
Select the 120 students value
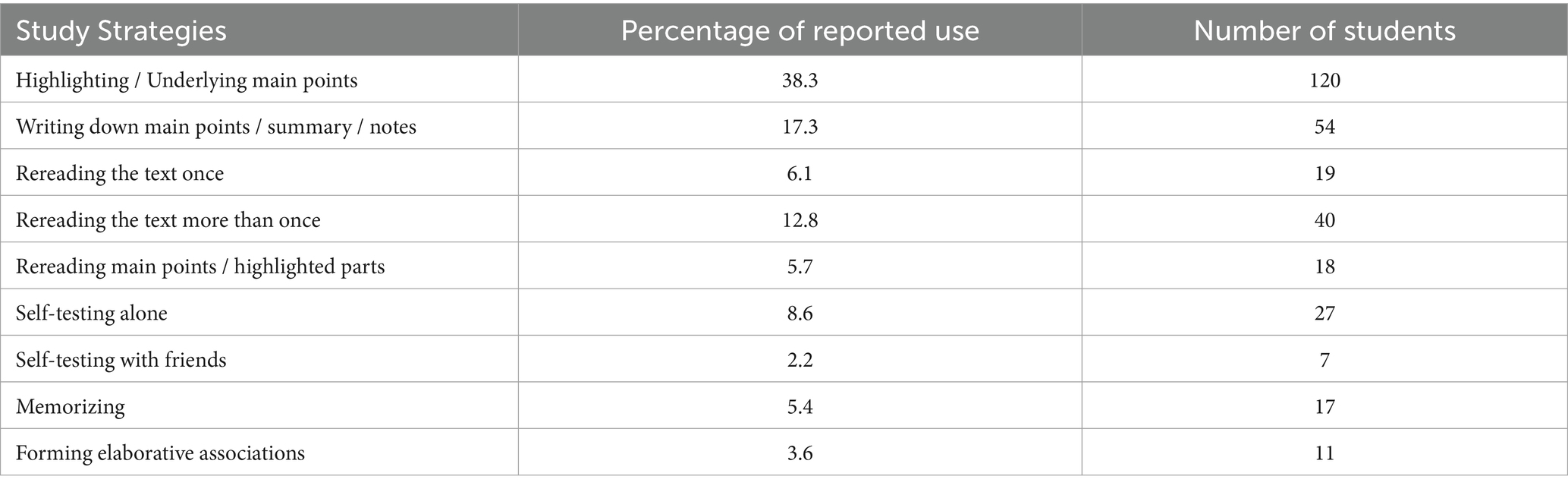coord(1324,80)
